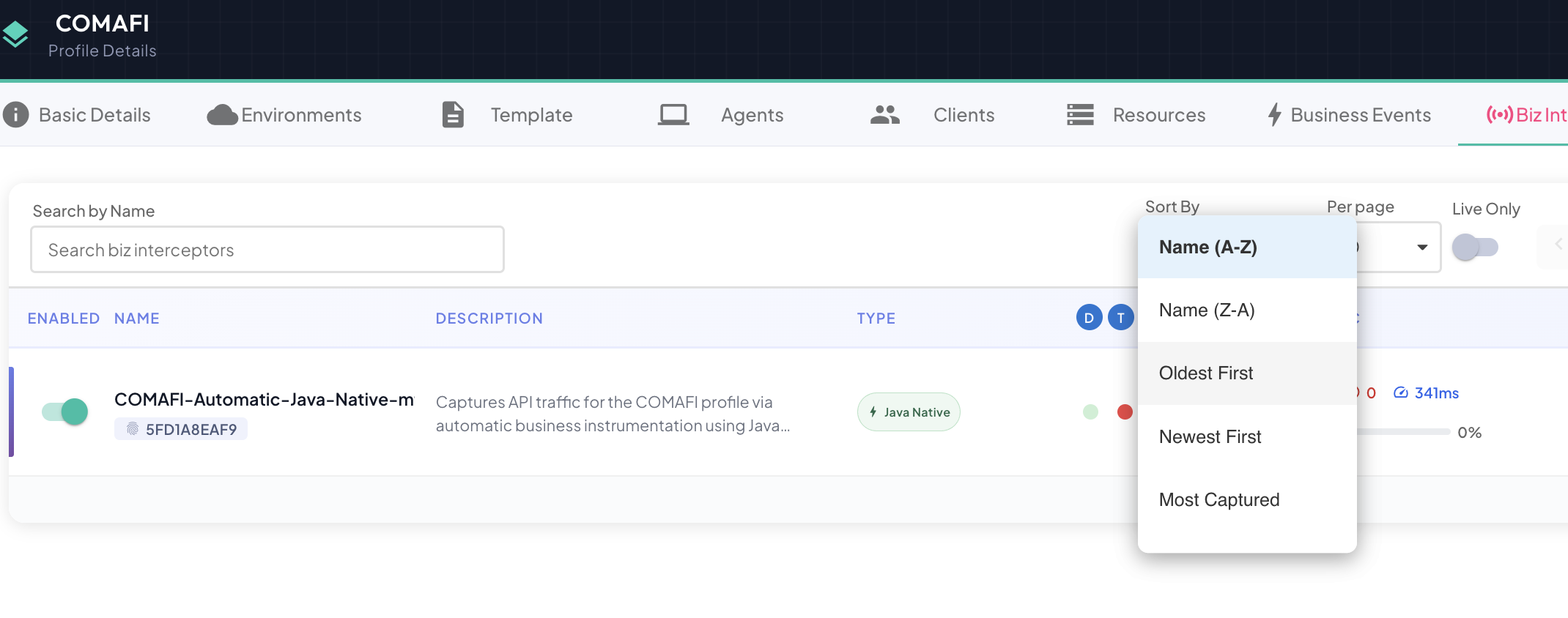This screenshot has height=618, width=1568.
Task: Click the gauge icon beside 341ms
Action: coord(1401,392)
